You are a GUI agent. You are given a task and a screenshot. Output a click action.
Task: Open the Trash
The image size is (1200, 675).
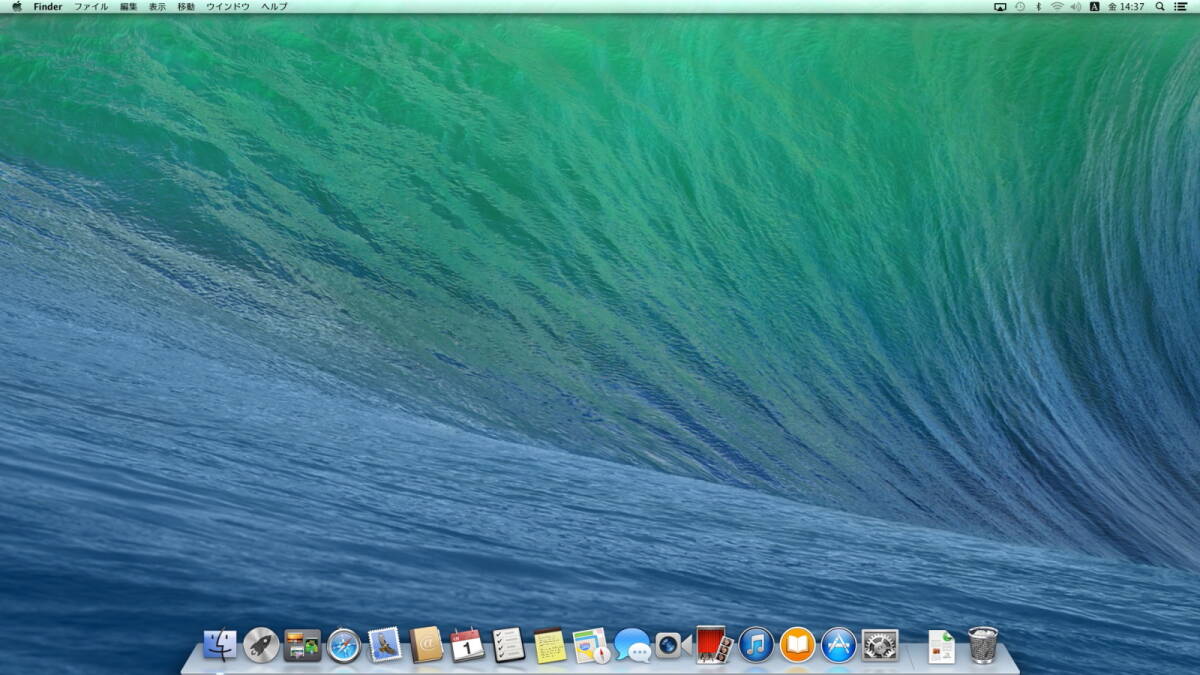[983, 645]
